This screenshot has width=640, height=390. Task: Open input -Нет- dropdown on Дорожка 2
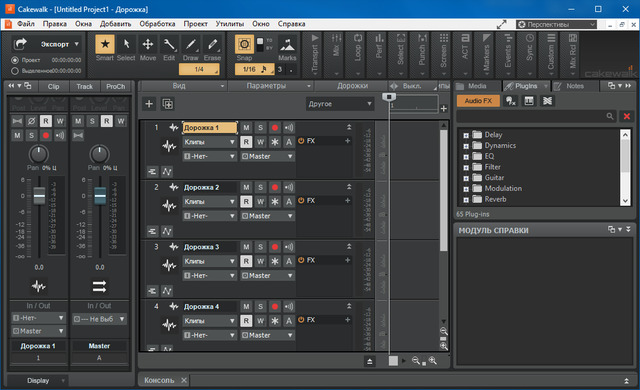click(x=210, y=216)
